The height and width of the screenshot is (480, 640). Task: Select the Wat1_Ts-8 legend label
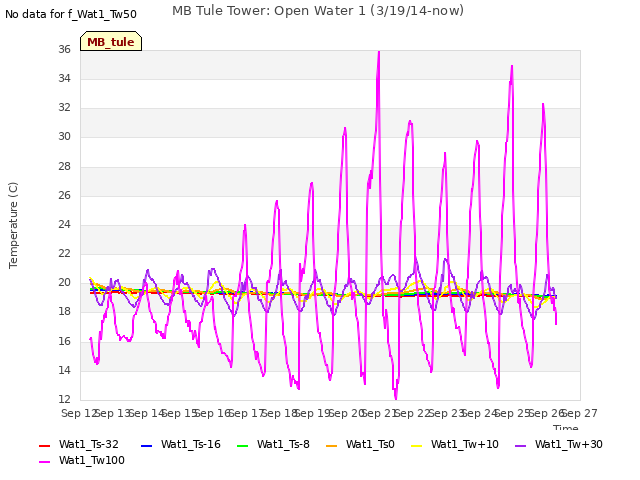[283, 444]
